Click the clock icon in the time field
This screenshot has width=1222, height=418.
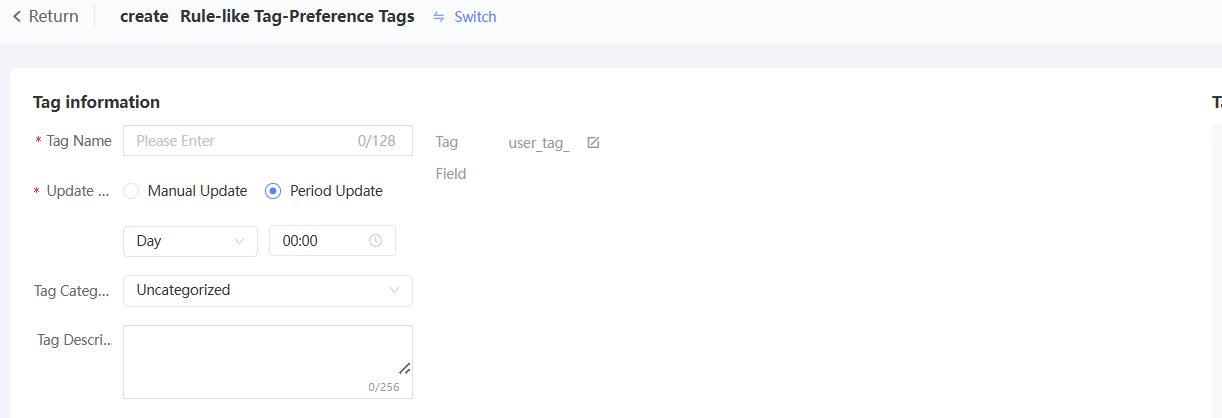coord(375,241)
